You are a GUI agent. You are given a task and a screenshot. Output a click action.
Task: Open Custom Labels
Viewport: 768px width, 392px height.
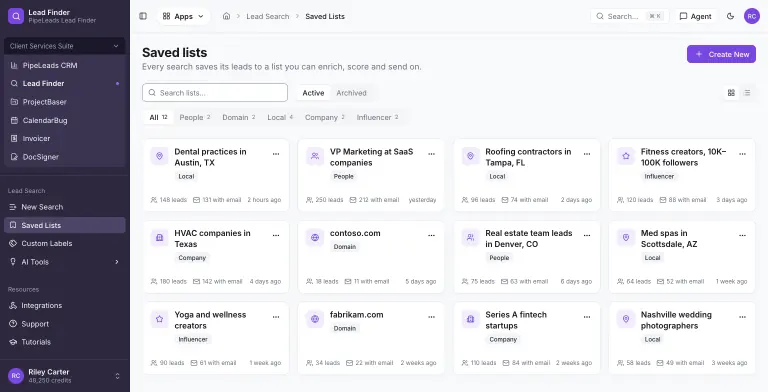tap(65, 244)
